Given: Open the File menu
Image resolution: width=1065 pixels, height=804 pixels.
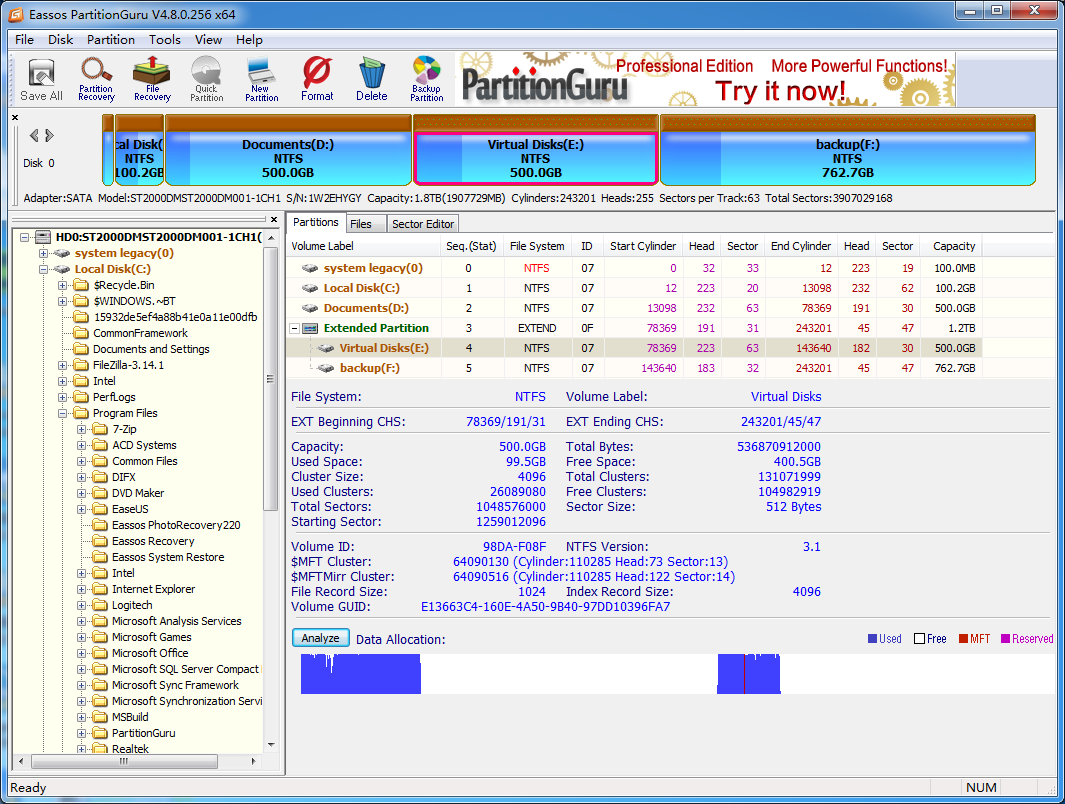Looking at the screenshot, I should point(24,39).
